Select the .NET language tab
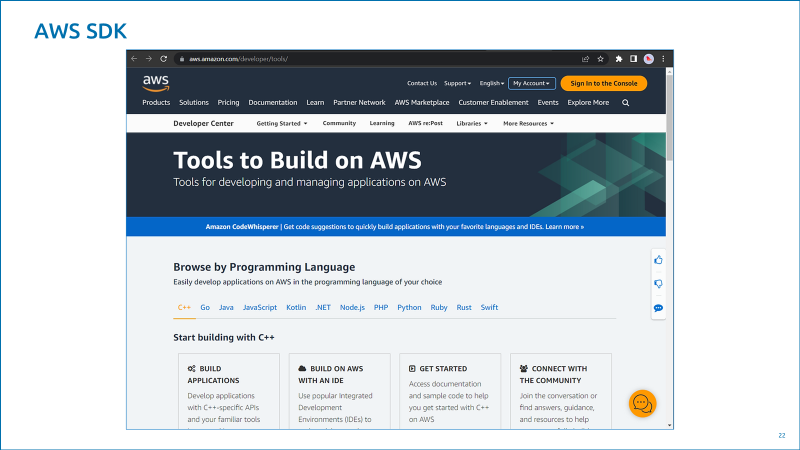The width and height of the screenshot is (800, 450). (323, 307)
